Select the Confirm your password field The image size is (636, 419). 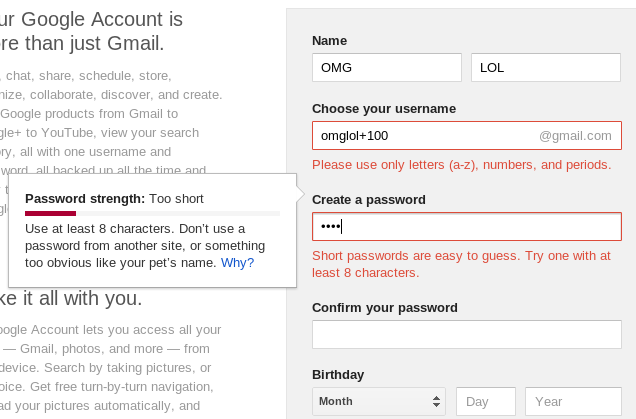(467, 334)
